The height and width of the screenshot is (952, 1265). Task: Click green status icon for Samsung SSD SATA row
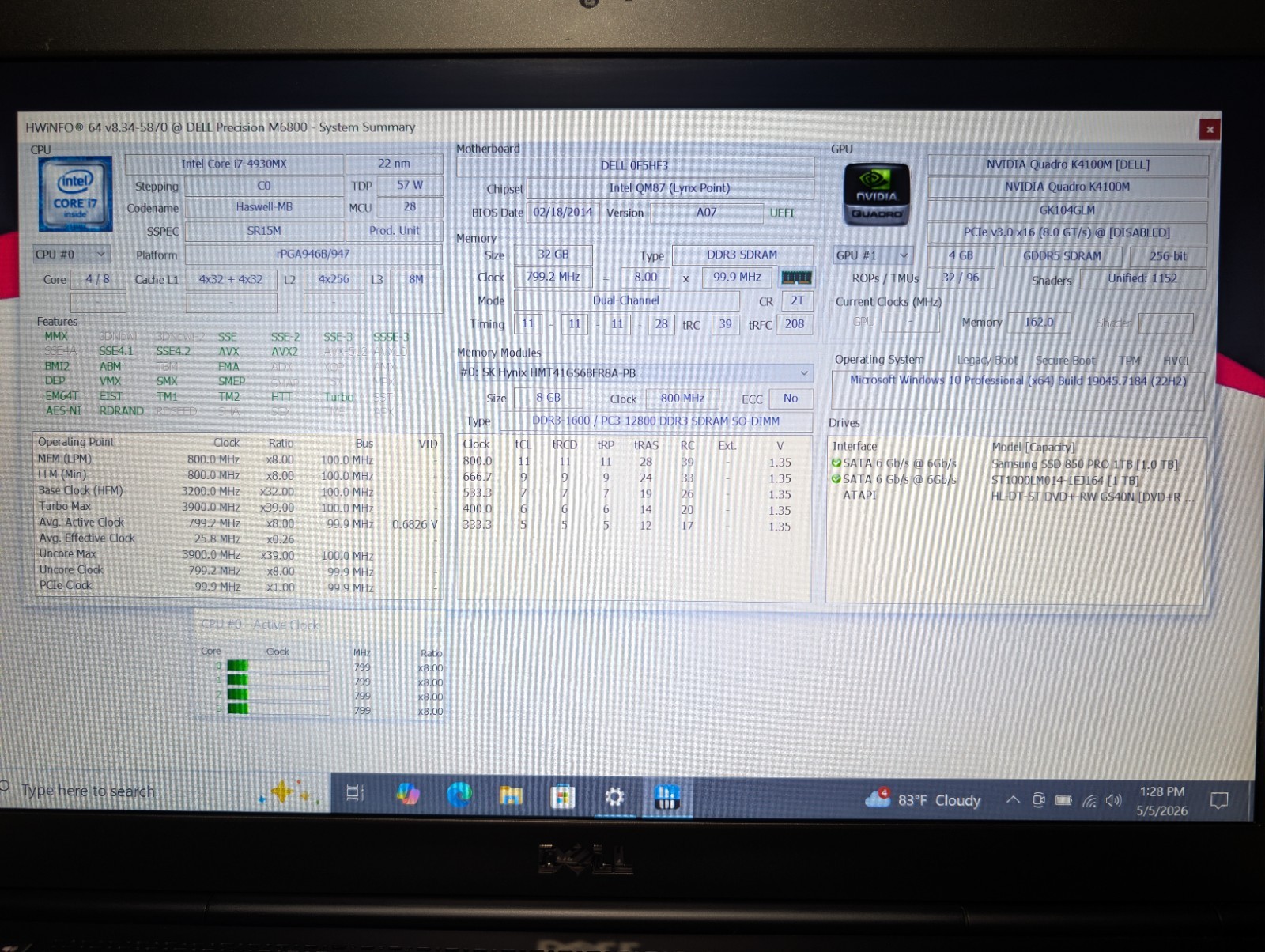[x=836, y=463]
